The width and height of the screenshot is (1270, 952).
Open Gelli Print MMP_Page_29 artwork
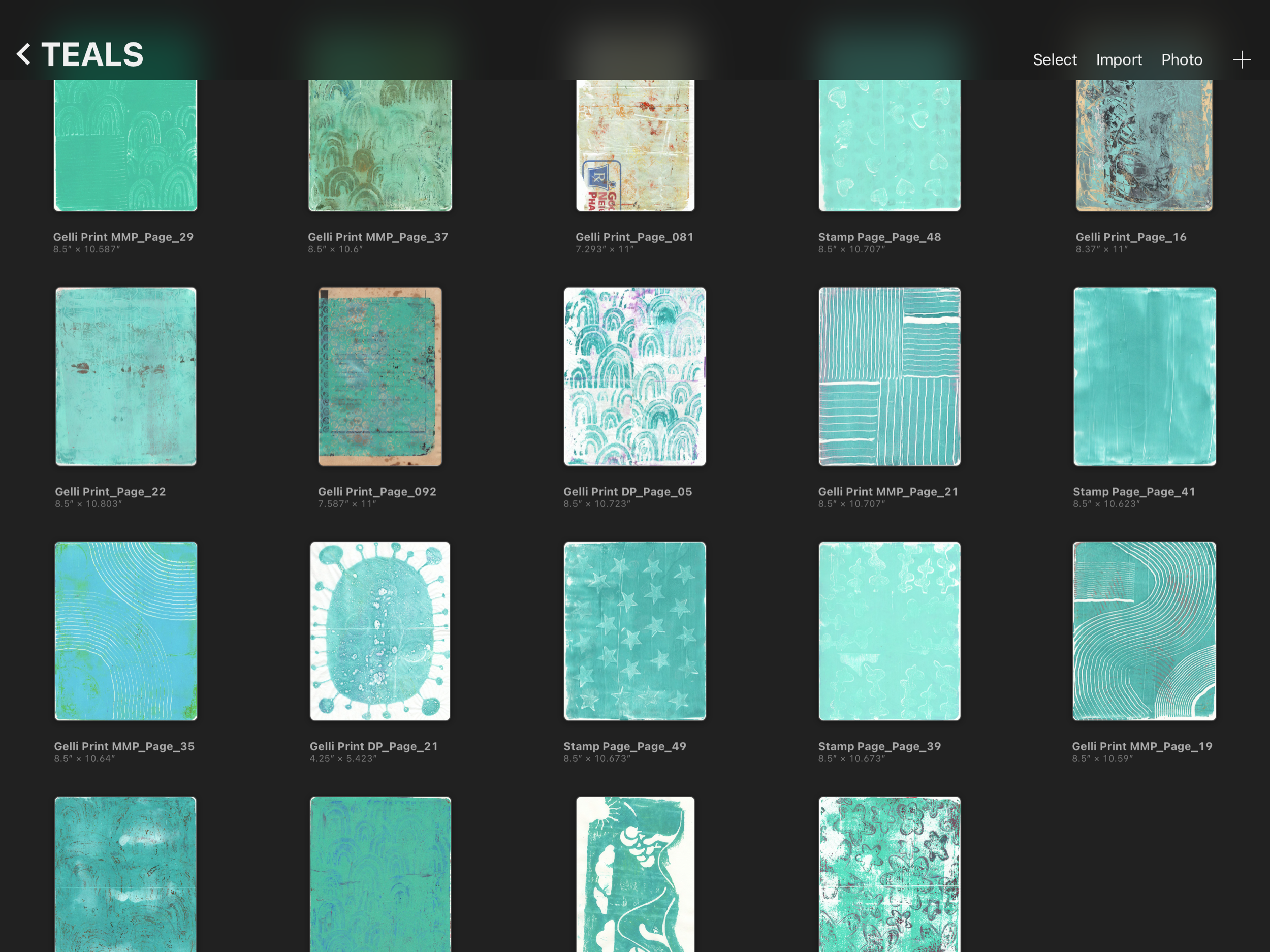[125, 145]
